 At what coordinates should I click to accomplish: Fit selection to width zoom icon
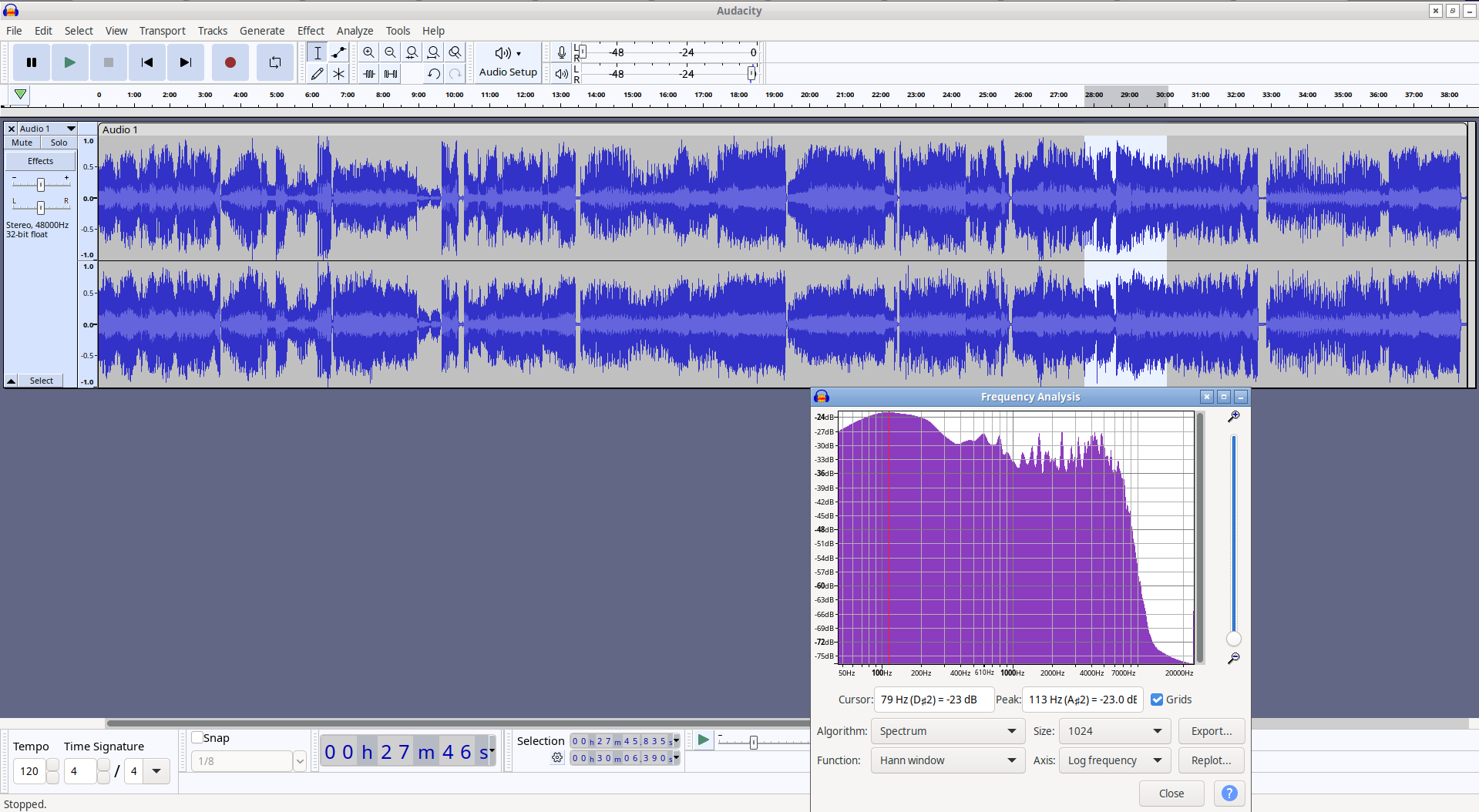coord(412,52)
